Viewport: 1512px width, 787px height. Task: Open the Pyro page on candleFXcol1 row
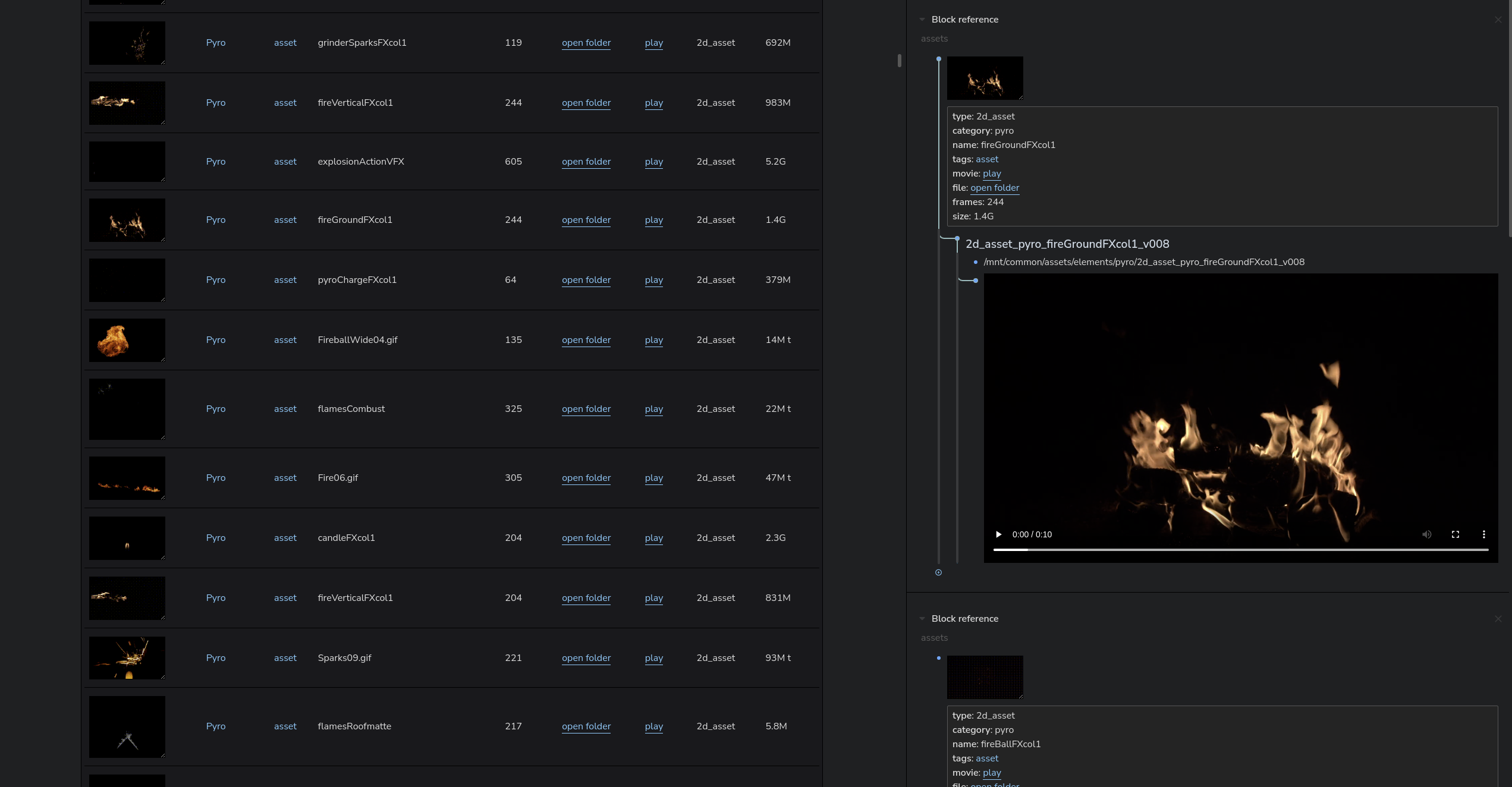coord(215,538)
